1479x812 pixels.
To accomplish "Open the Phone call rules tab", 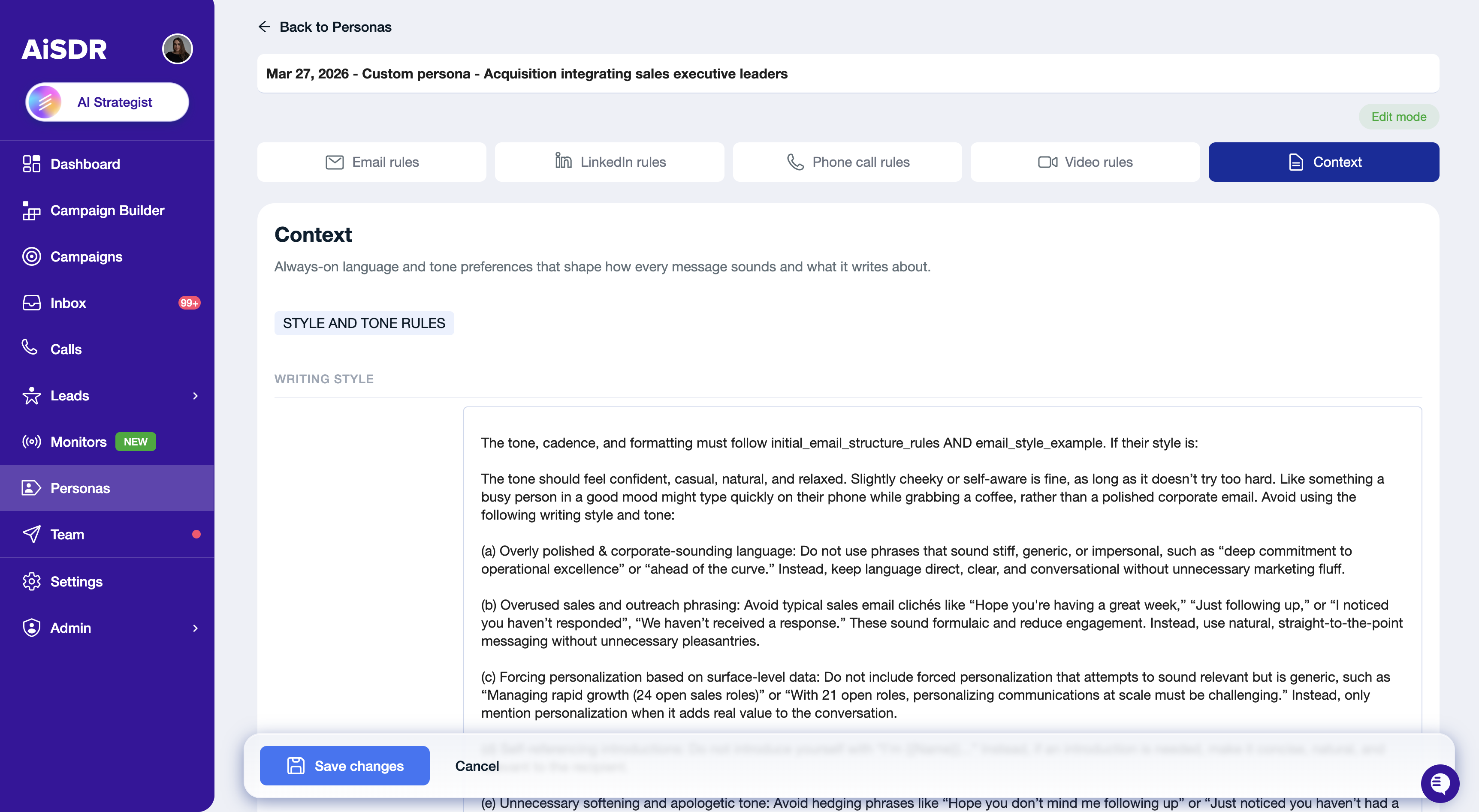I will pyautogui.click(x=847, y=162).
